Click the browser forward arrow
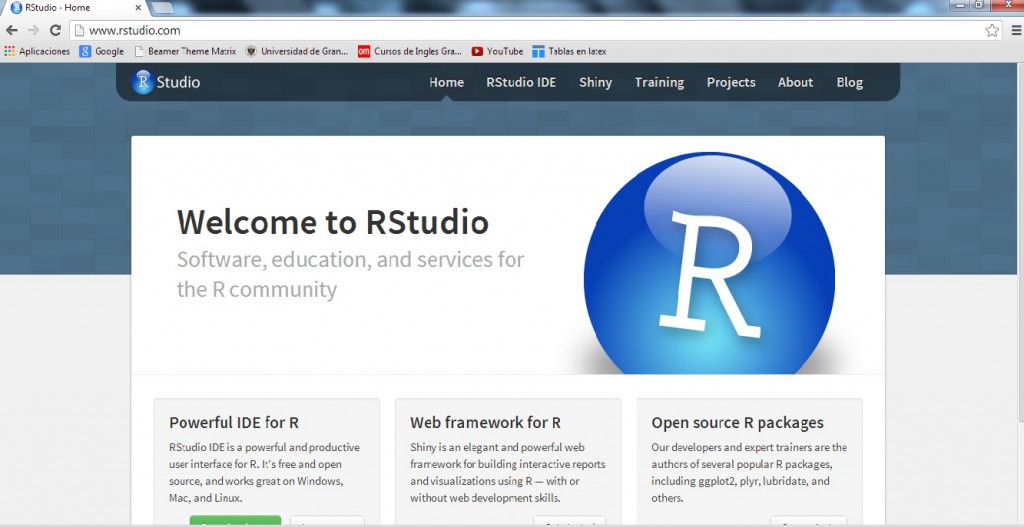Viewport: 1024px width, 527px height. coord(33,30)
